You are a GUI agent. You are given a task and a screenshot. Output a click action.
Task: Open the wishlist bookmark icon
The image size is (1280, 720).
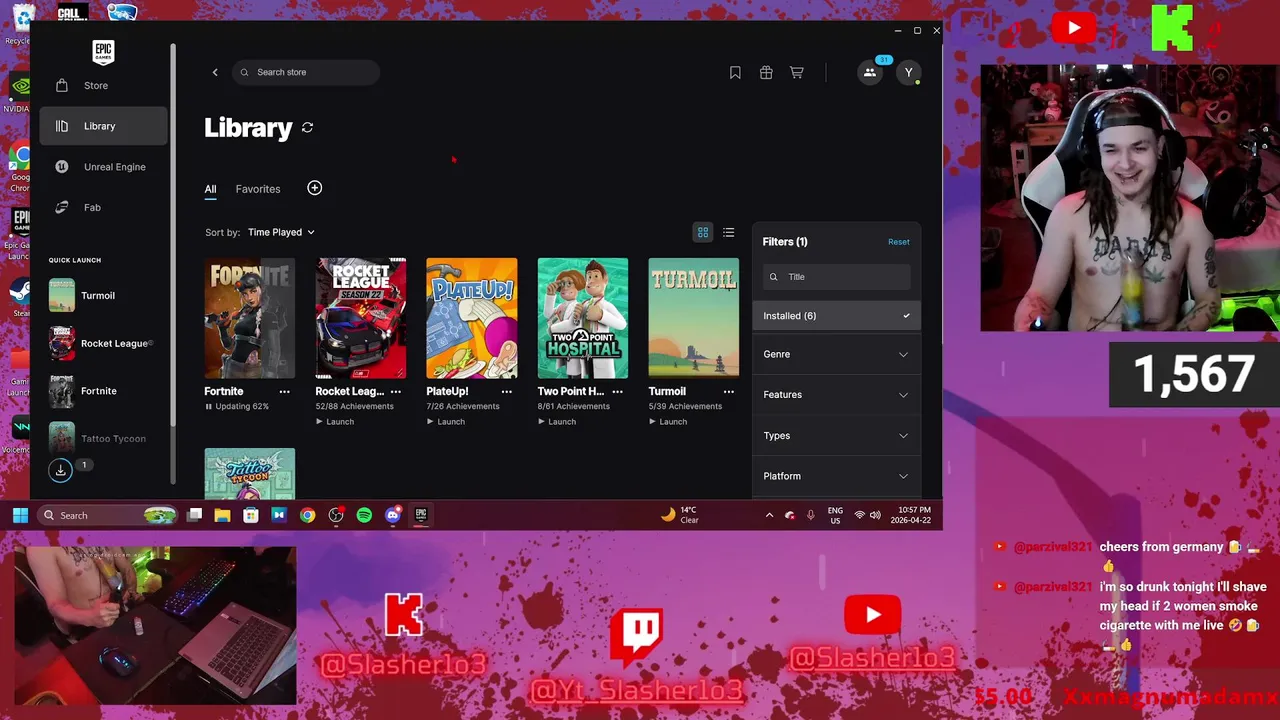point(735,72)
